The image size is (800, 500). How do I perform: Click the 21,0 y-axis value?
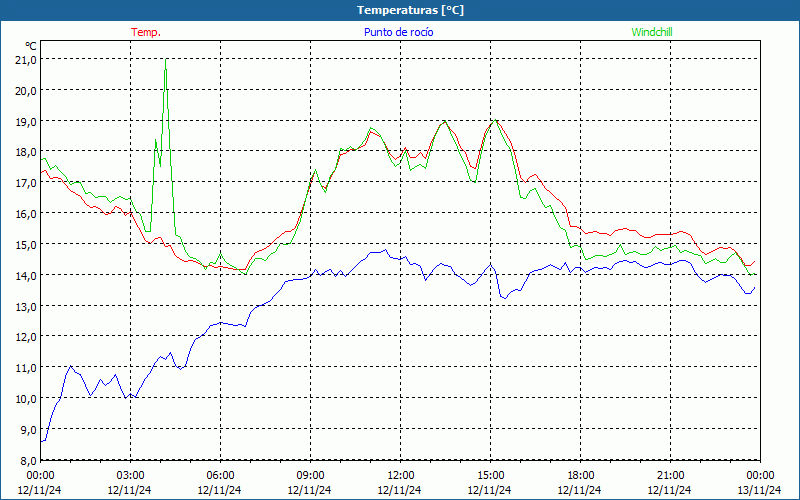tap(27, 60)
